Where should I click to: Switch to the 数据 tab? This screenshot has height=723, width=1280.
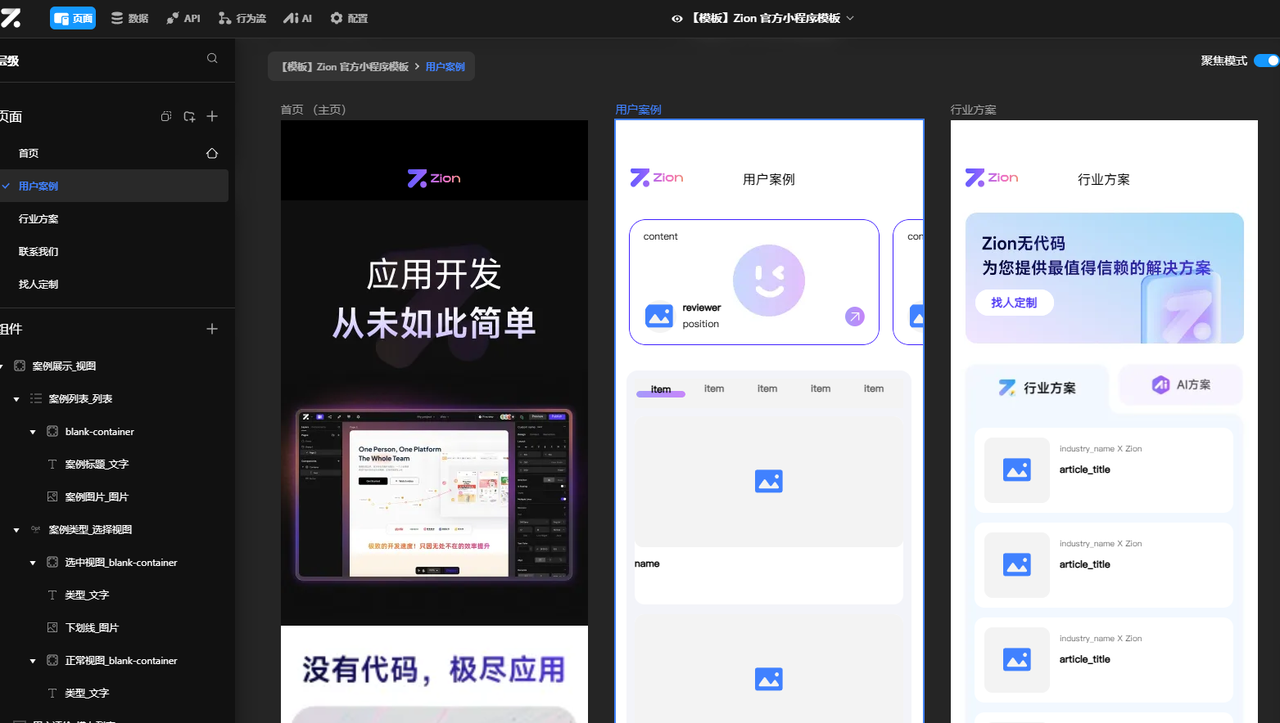[129, 17]
